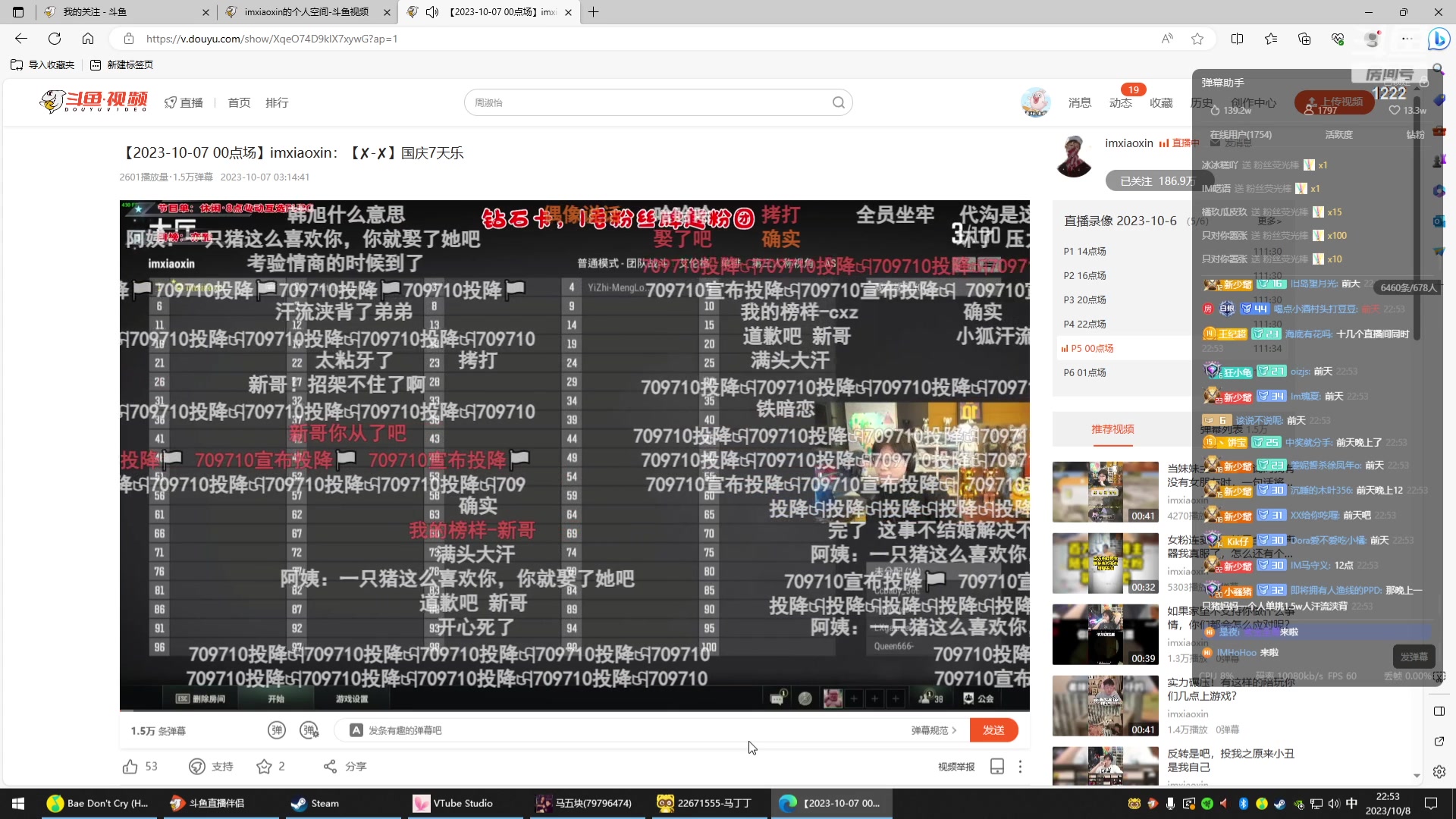Open phone viewing icon below video
This screenshot has width=1456, height=819.
[x=997, y=767]
